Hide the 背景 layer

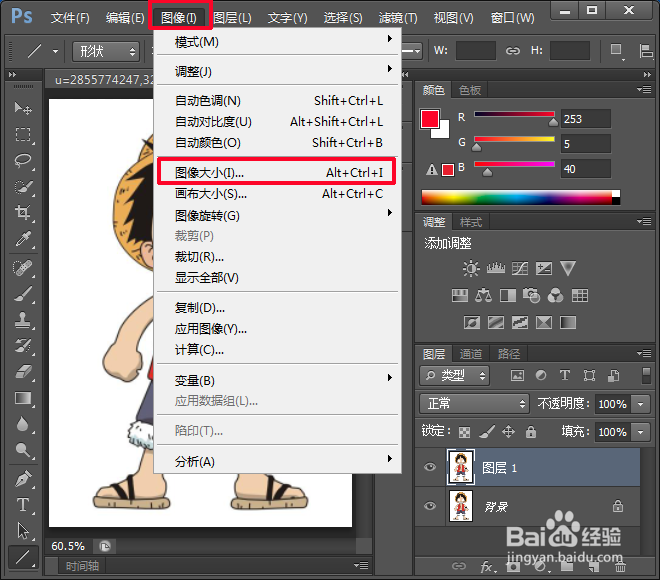pyautogui.click(x=430, y=506)
